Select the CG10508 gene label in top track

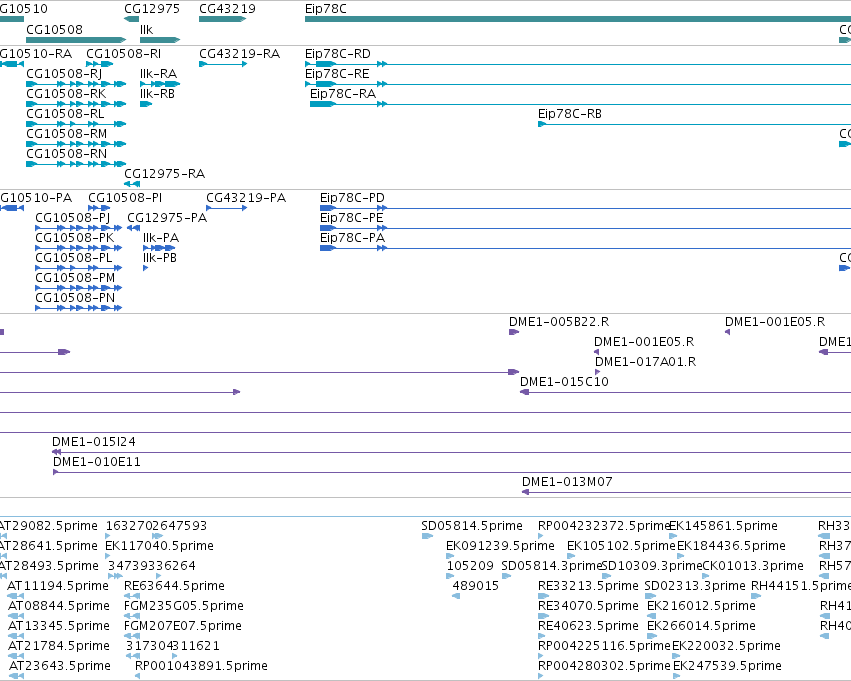pos(54,29)
